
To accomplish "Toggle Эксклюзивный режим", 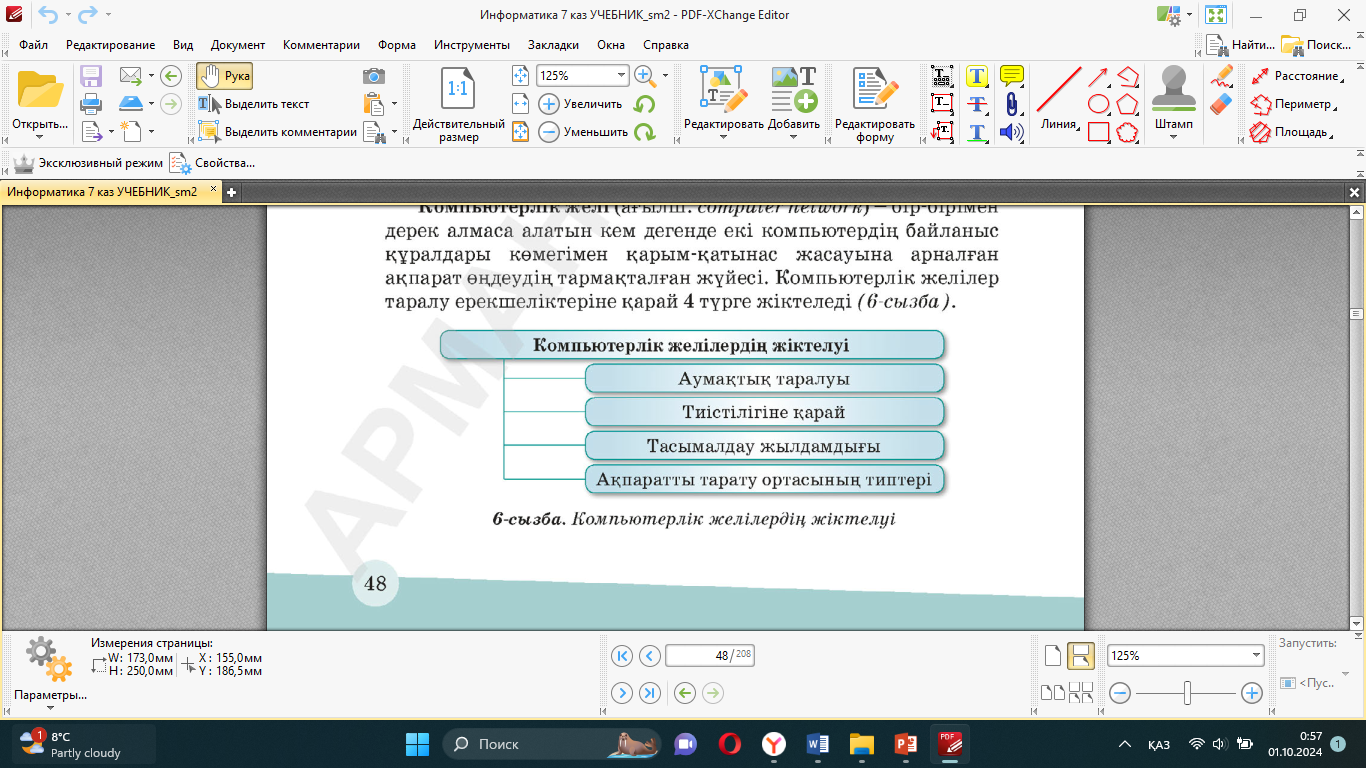I will [88, 163].
